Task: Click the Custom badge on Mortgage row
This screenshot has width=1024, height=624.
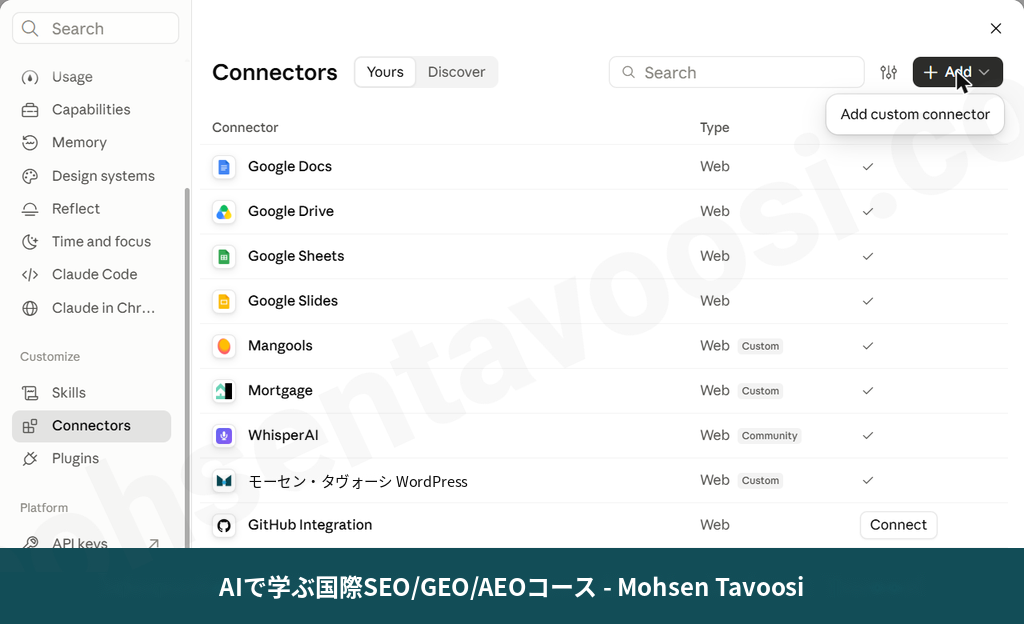Action: pyautogui.click(x=760, y=391)
